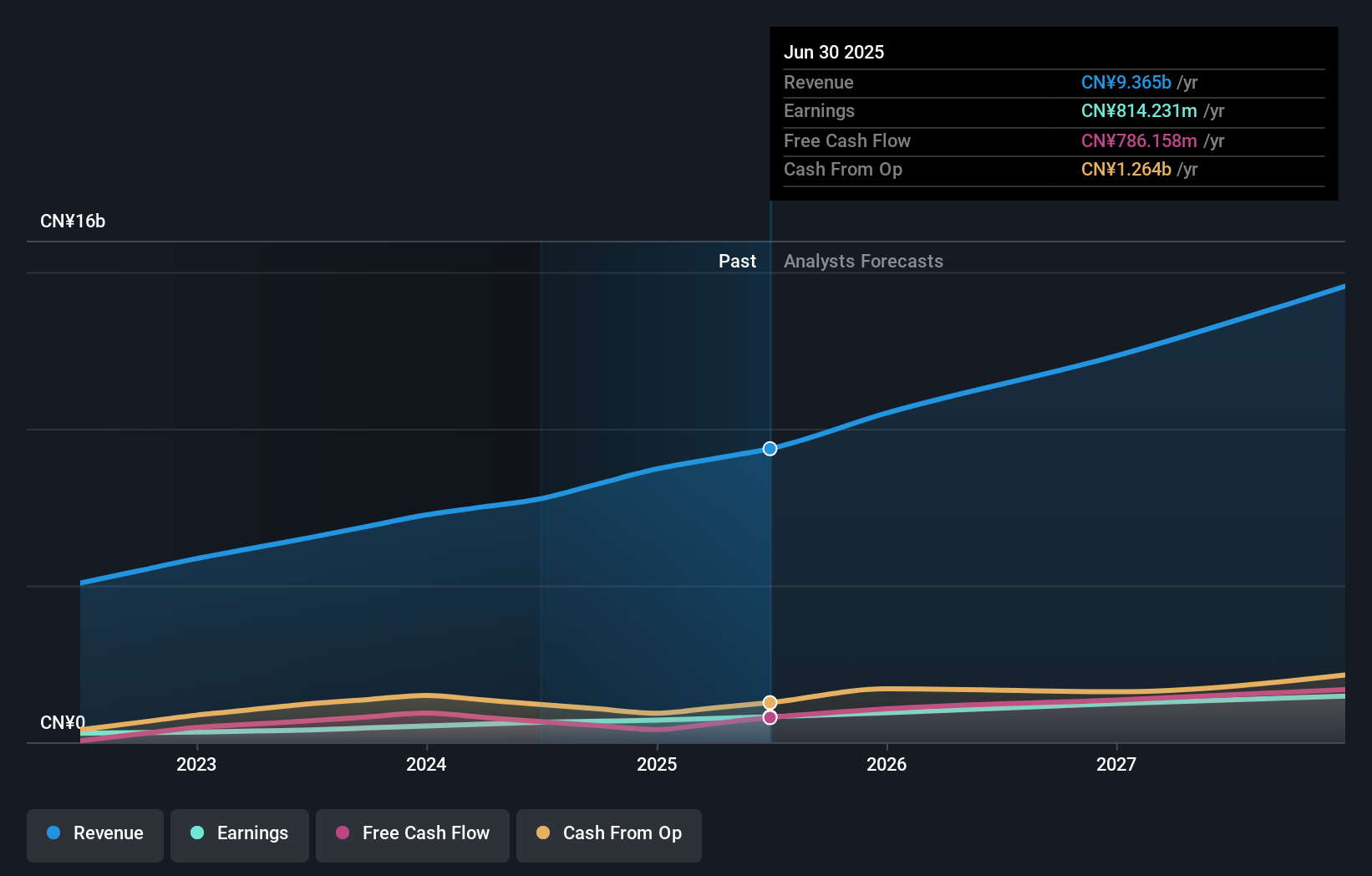Toggle the Revenue series visibility
This screenshot has width=1372, height=876.
click(x=94, y=835)
